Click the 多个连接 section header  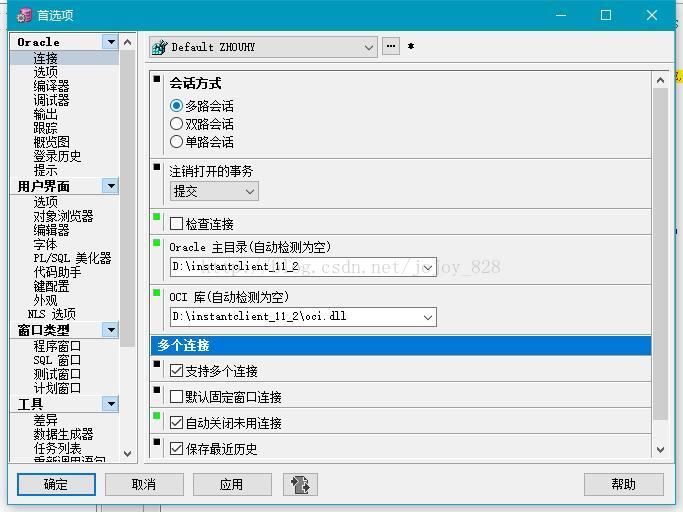[x=401, y=346]
